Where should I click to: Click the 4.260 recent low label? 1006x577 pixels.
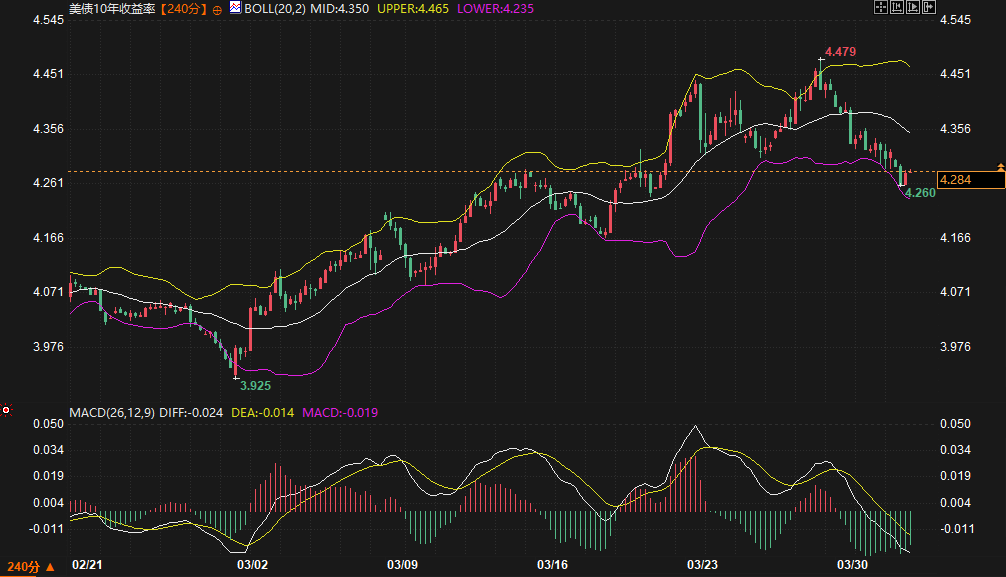tap(919, 192)
